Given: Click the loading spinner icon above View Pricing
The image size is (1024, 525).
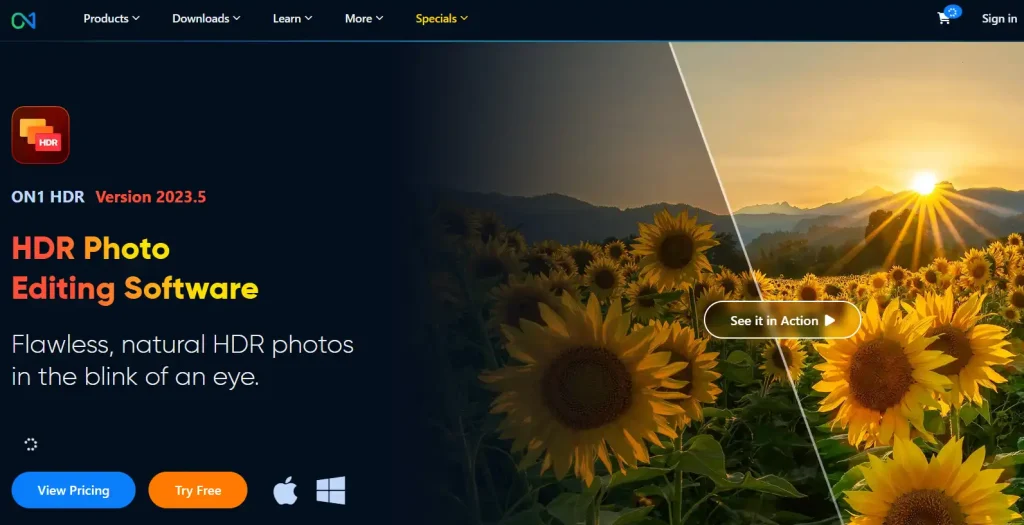Looking at the screenshot, I should point(31,445).
